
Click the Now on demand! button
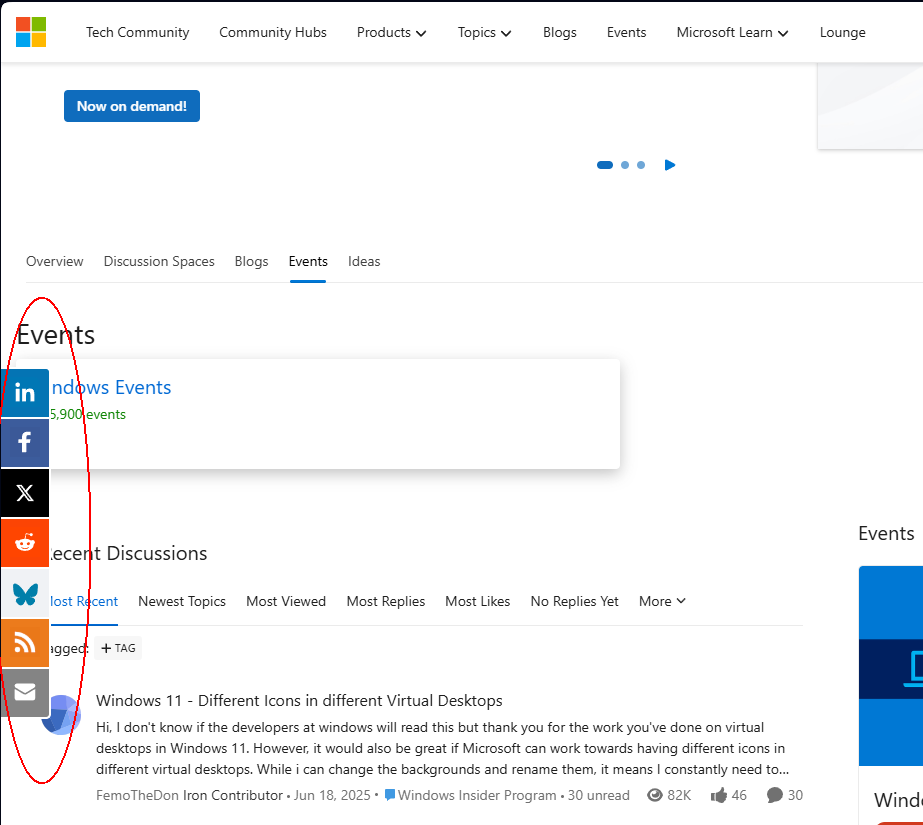132,106
